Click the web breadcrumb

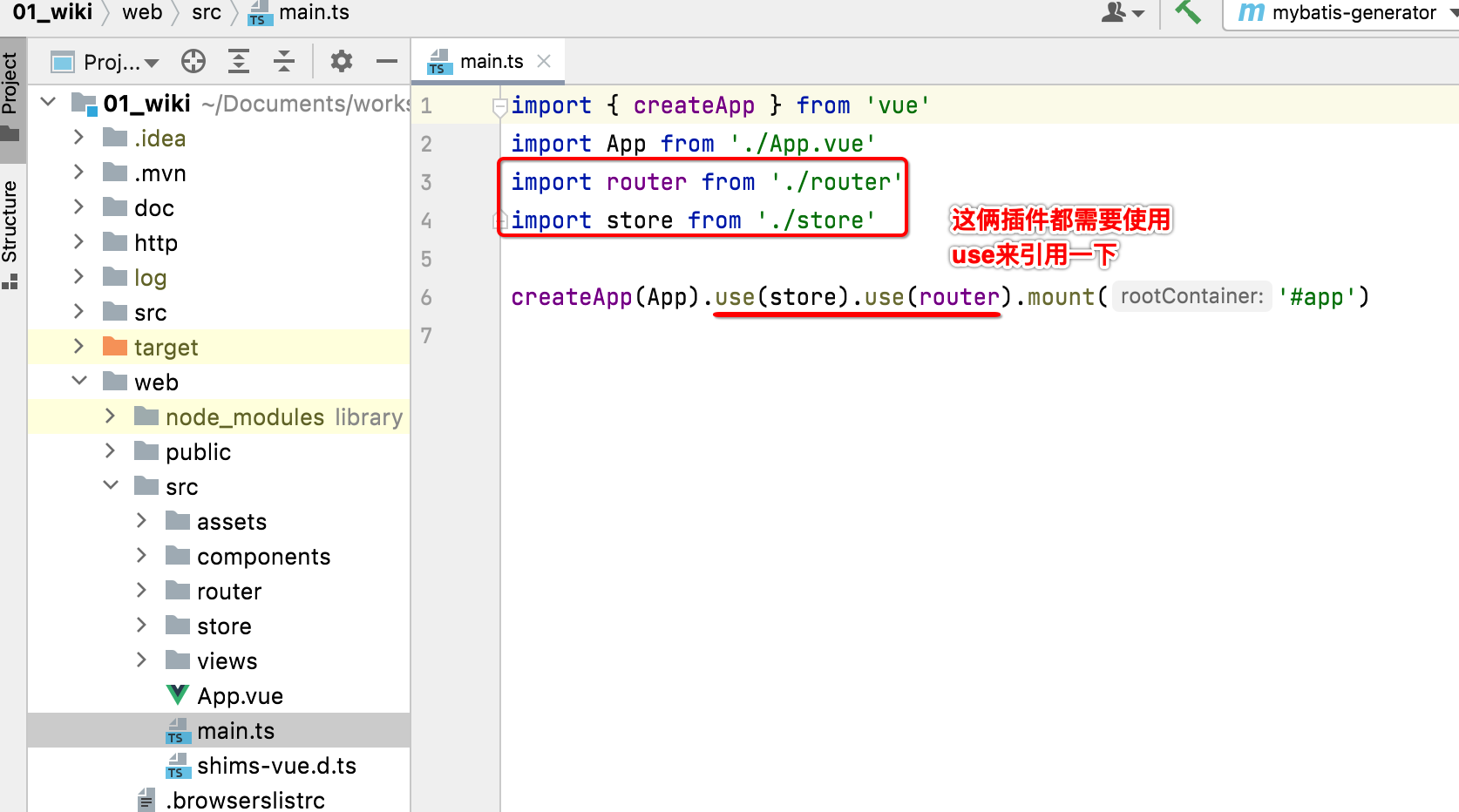pos(142,12)
